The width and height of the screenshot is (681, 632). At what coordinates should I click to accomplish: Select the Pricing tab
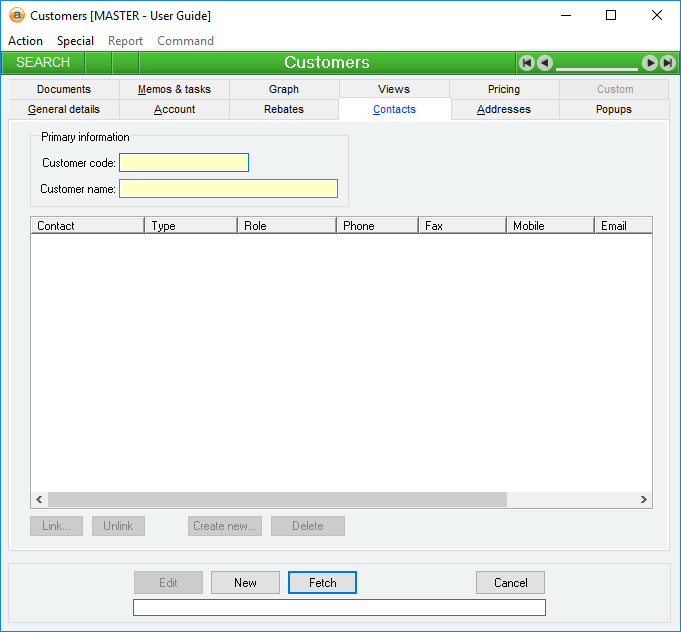pos(504,89)
